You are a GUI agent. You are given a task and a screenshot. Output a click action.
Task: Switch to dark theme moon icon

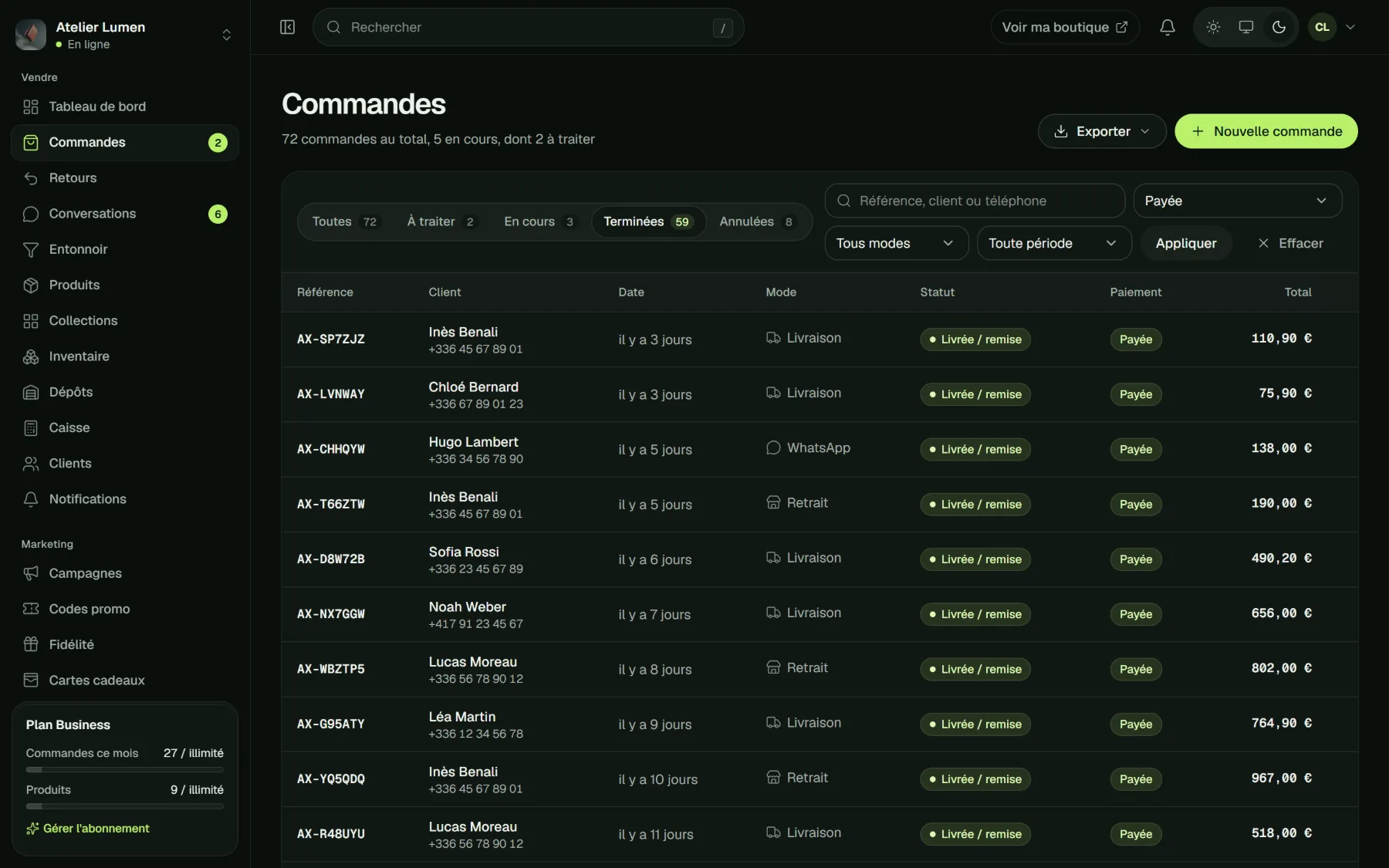click(x=1279, y=27)
